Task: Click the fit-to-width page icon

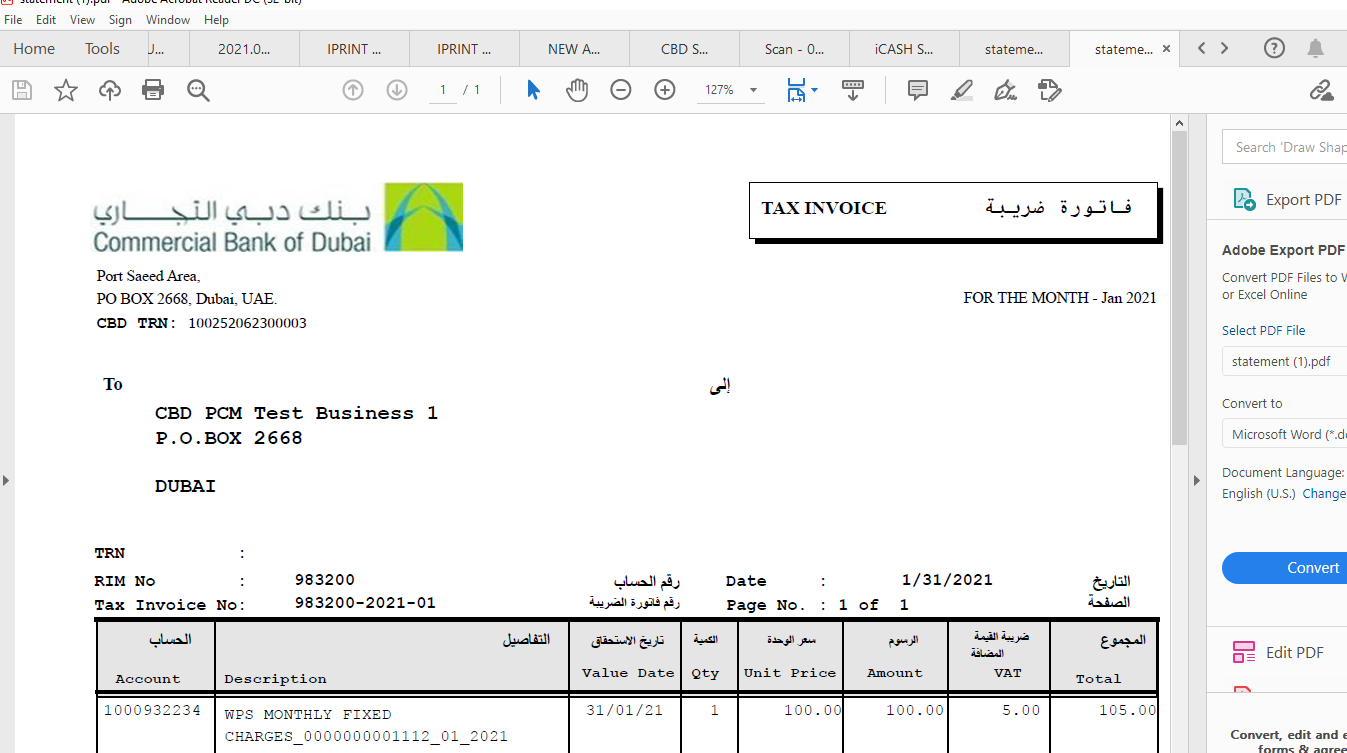Action: point(796,90)
